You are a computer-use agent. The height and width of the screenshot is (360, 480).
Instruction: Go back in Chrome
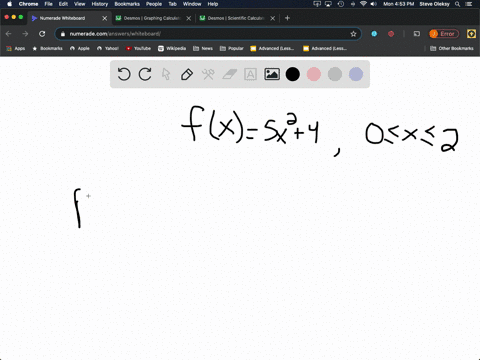click(x=9, y=34)
